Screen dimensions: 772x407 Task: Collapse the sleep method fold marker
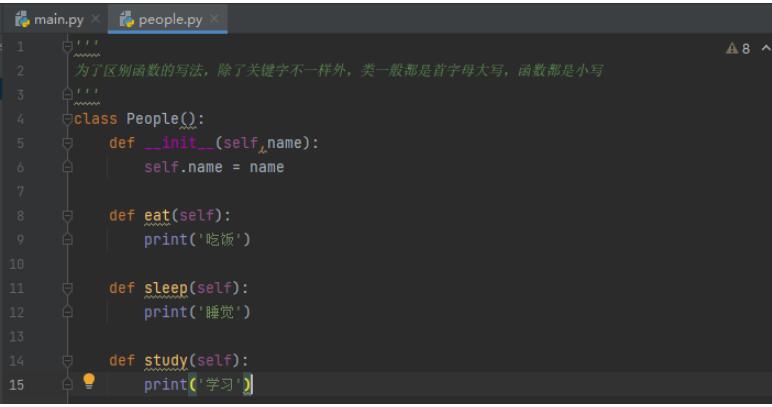coord(67,288)
